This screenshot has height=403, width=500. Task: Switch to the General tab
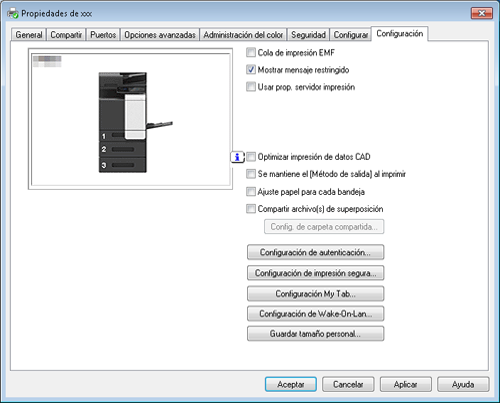[x=29, y=35]
